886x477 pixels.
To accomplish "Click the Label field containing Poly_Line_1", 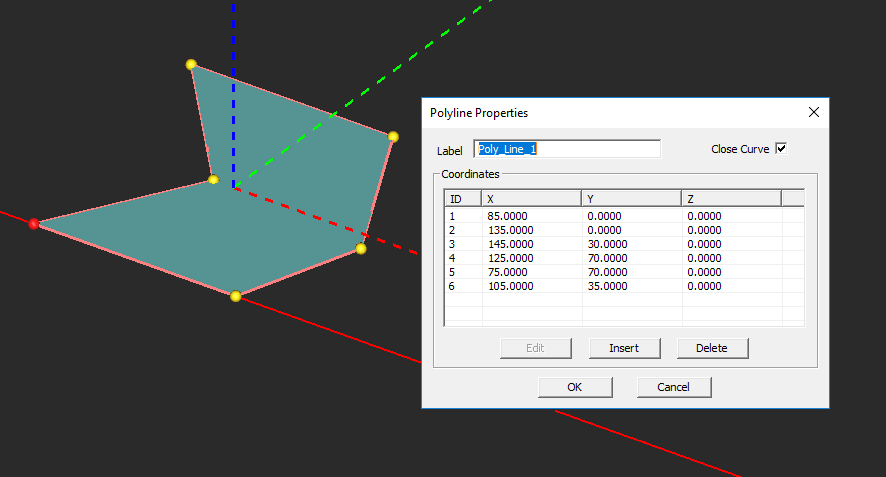I will pyautogui.click(x=566, y=149).
